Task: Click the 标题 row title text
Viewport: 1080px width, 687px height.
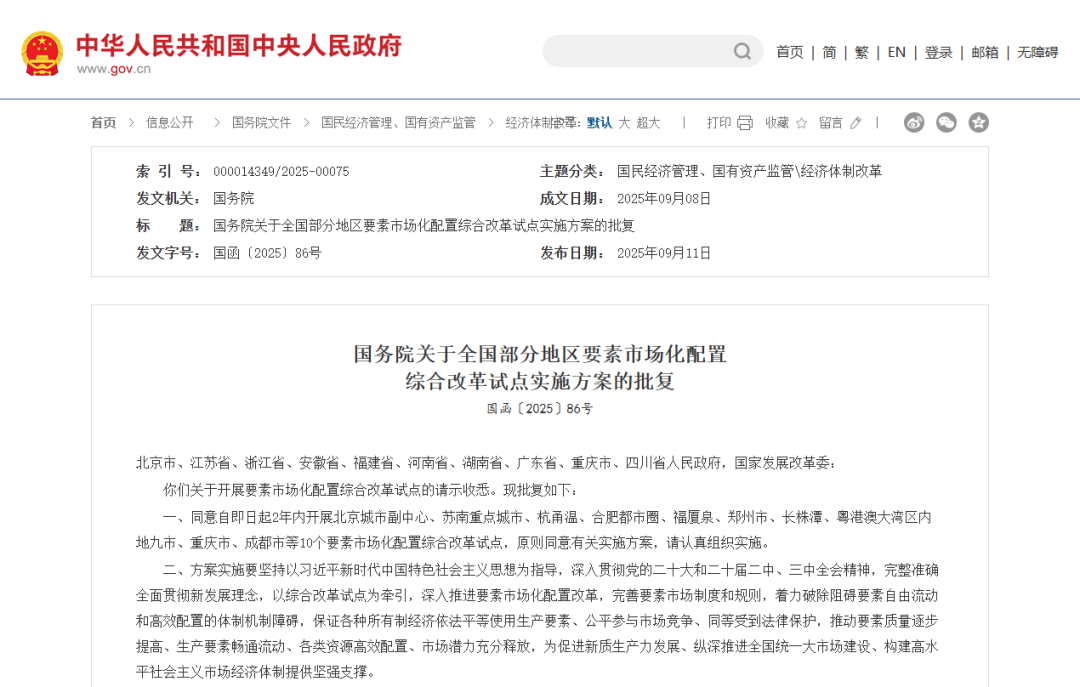Action: [x=424, y=225]
